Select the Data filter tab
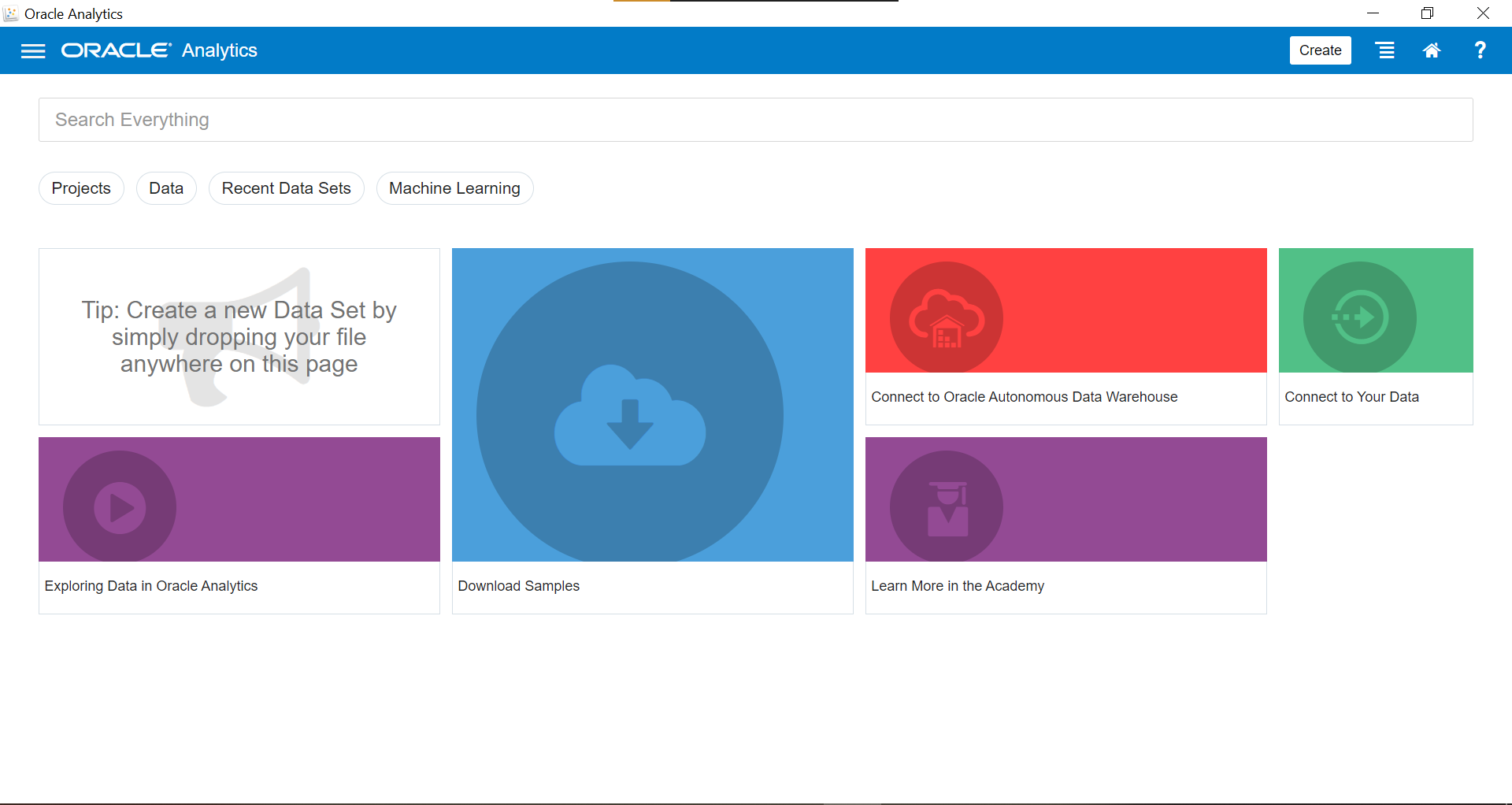Image resolution: width=1512 pixels, height=805 pixels. pyautogui.click(x=166, y=188)
